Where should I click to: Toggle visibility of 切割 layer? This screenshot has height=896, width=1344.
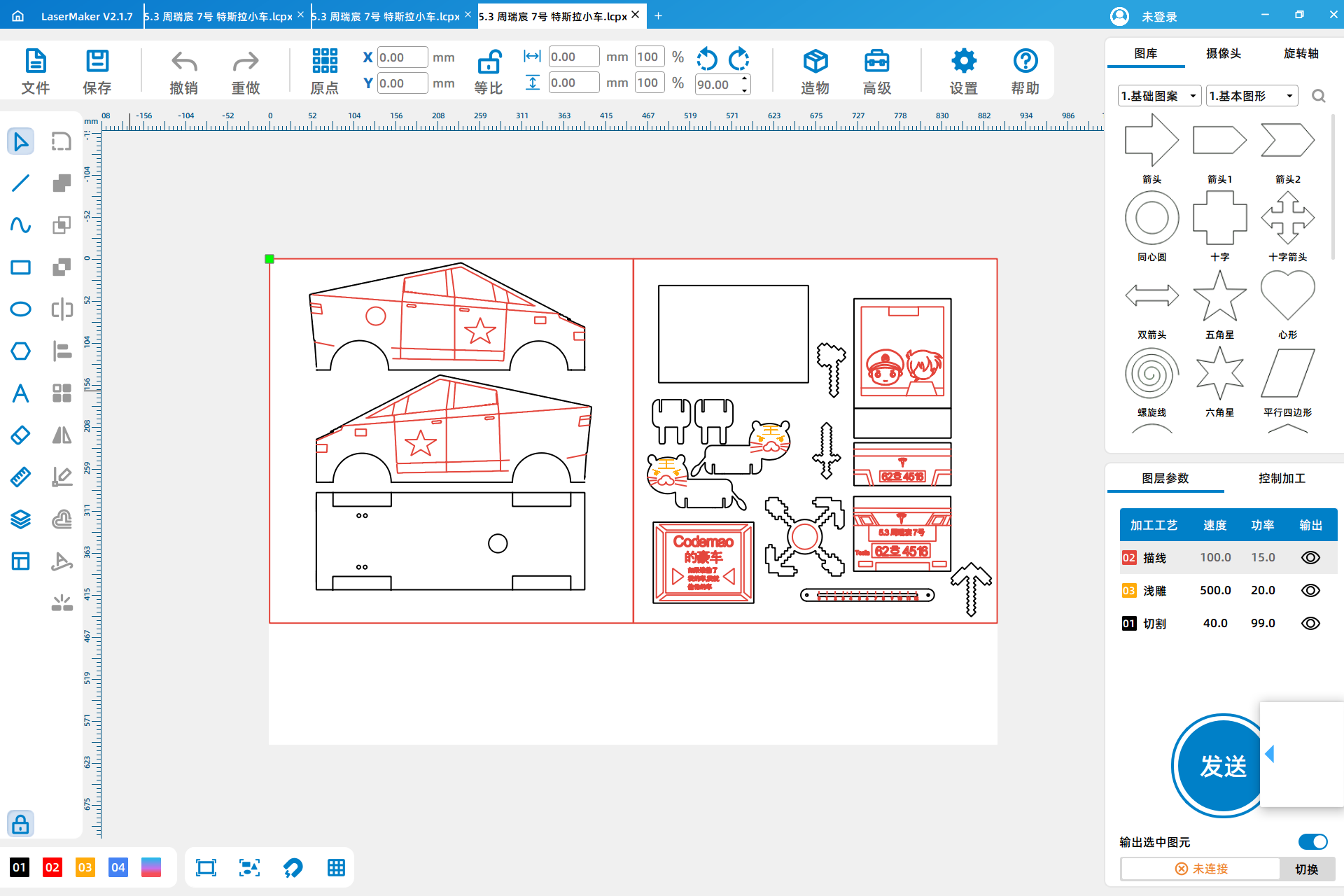(x=1310, y=623)
